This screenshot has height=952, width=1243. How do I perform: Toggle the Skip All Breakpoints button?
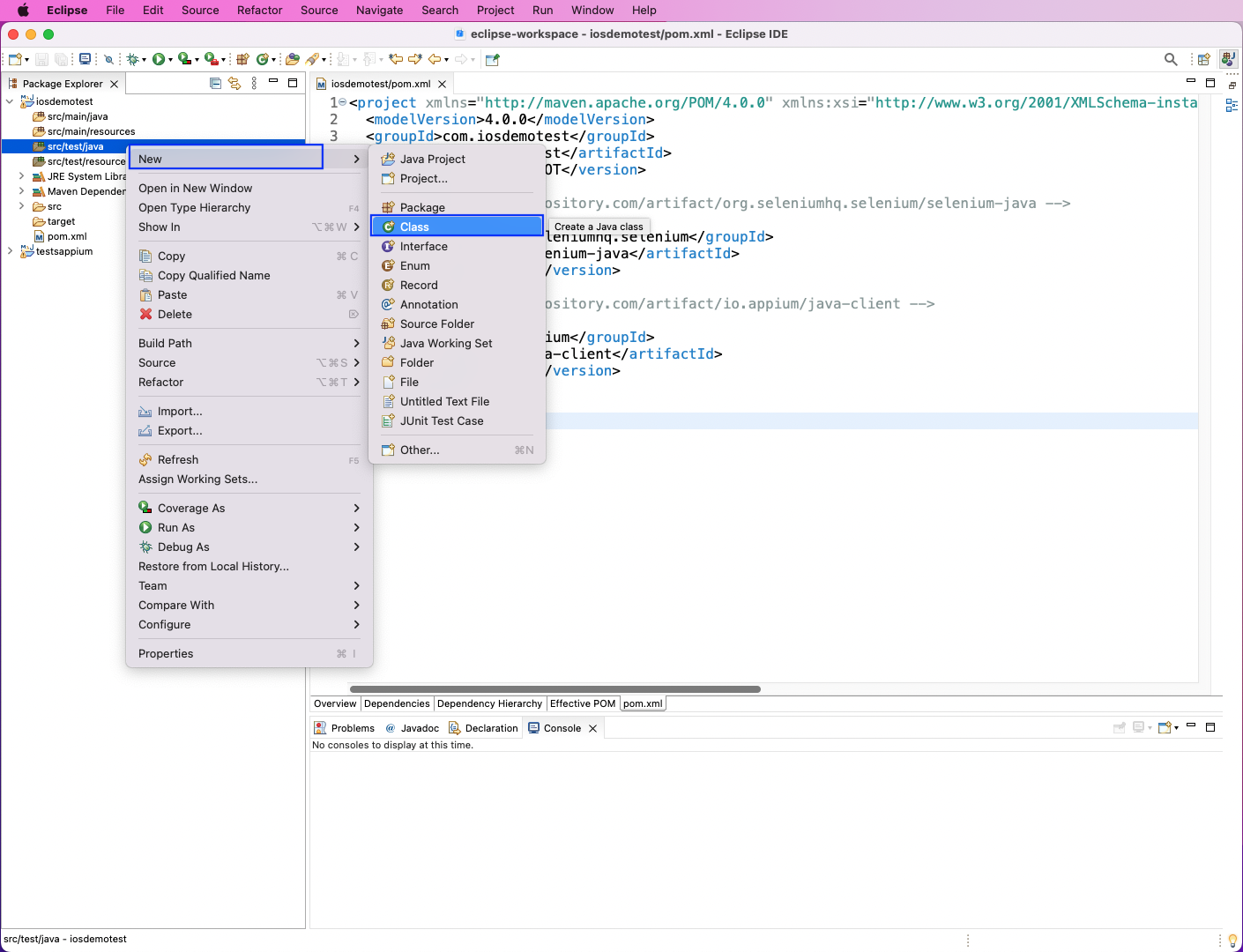pos(108,60)
